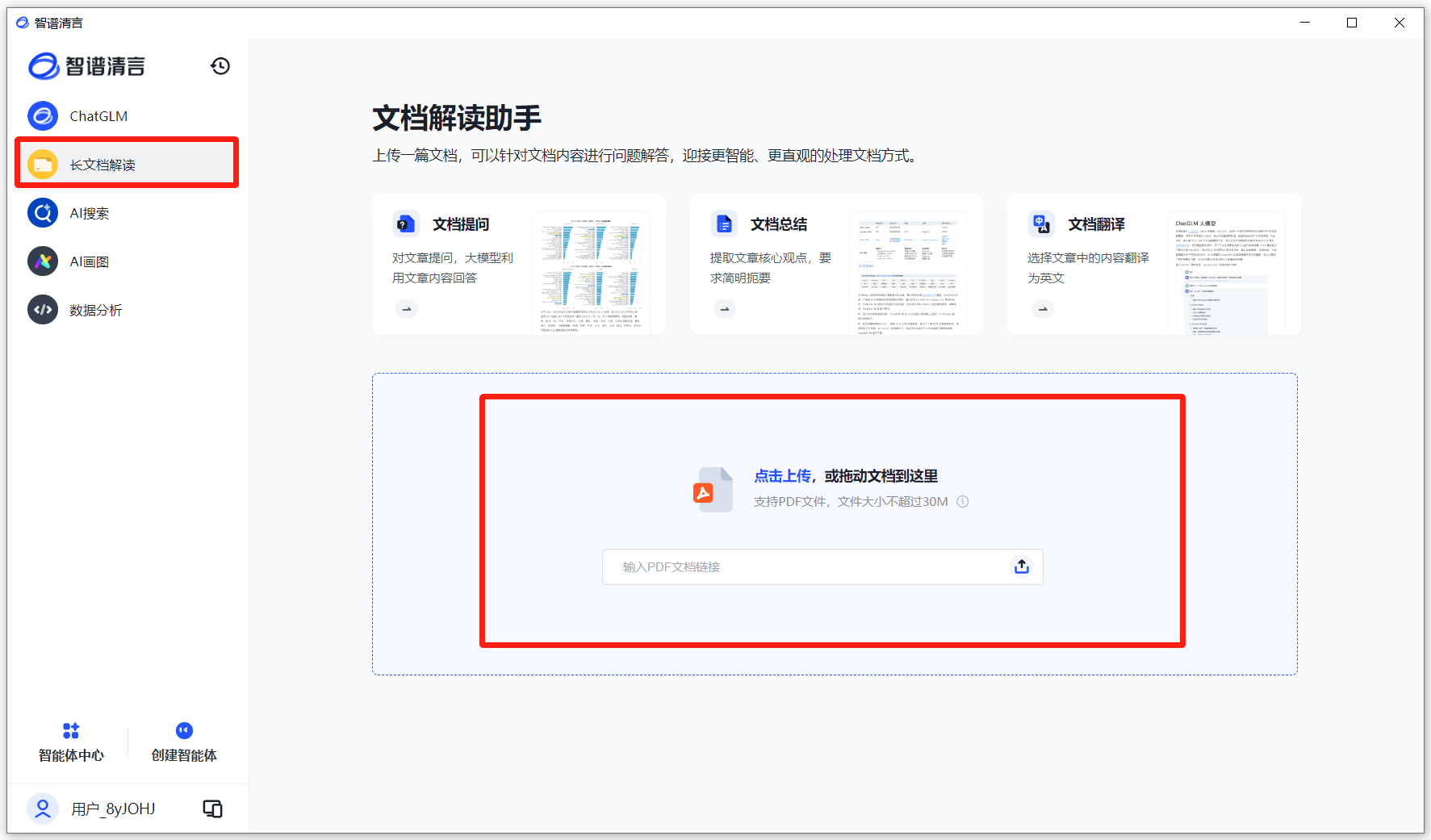Click the info icon after 不超过30M

point(962,501)
